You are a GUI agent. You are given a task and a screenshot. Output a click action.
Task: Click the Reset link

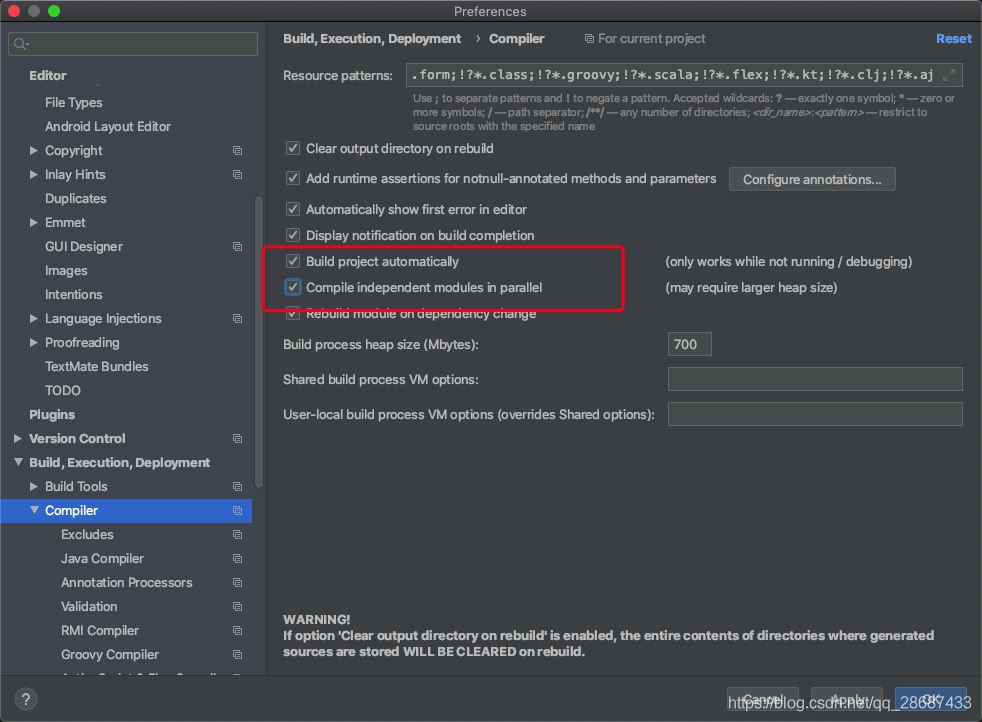pos(953,39)
